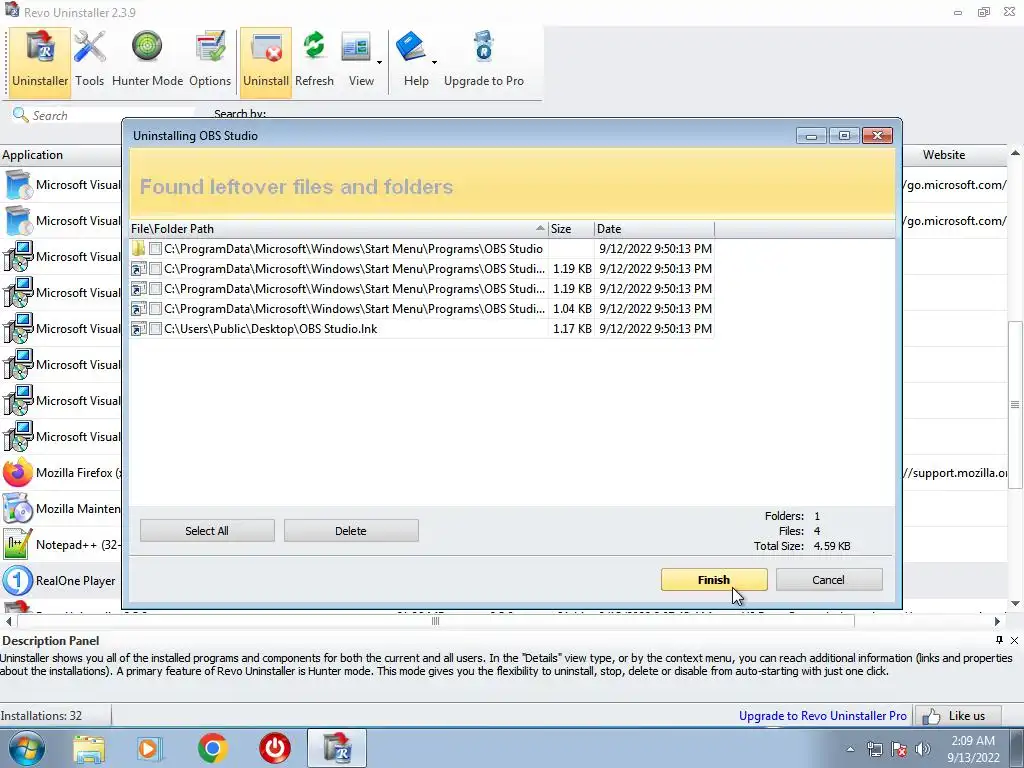This screenshot has height=768, width=1024.
Task: Click the Select All button
Action: 207,531
